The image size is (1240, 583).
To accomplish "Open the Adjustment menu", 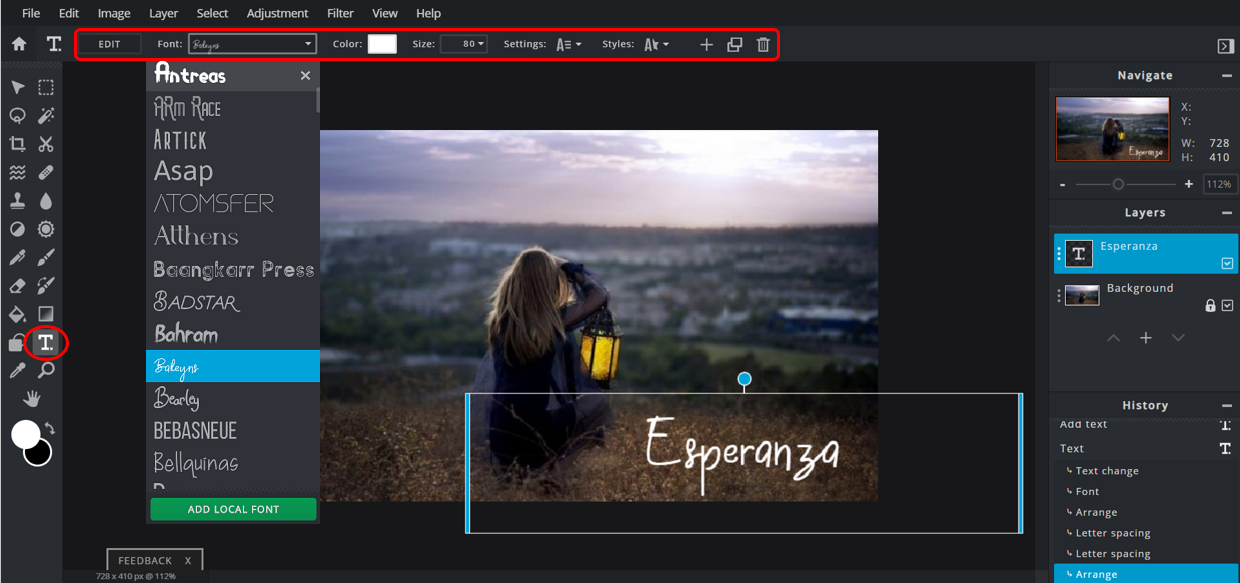I will pos(277,13).
